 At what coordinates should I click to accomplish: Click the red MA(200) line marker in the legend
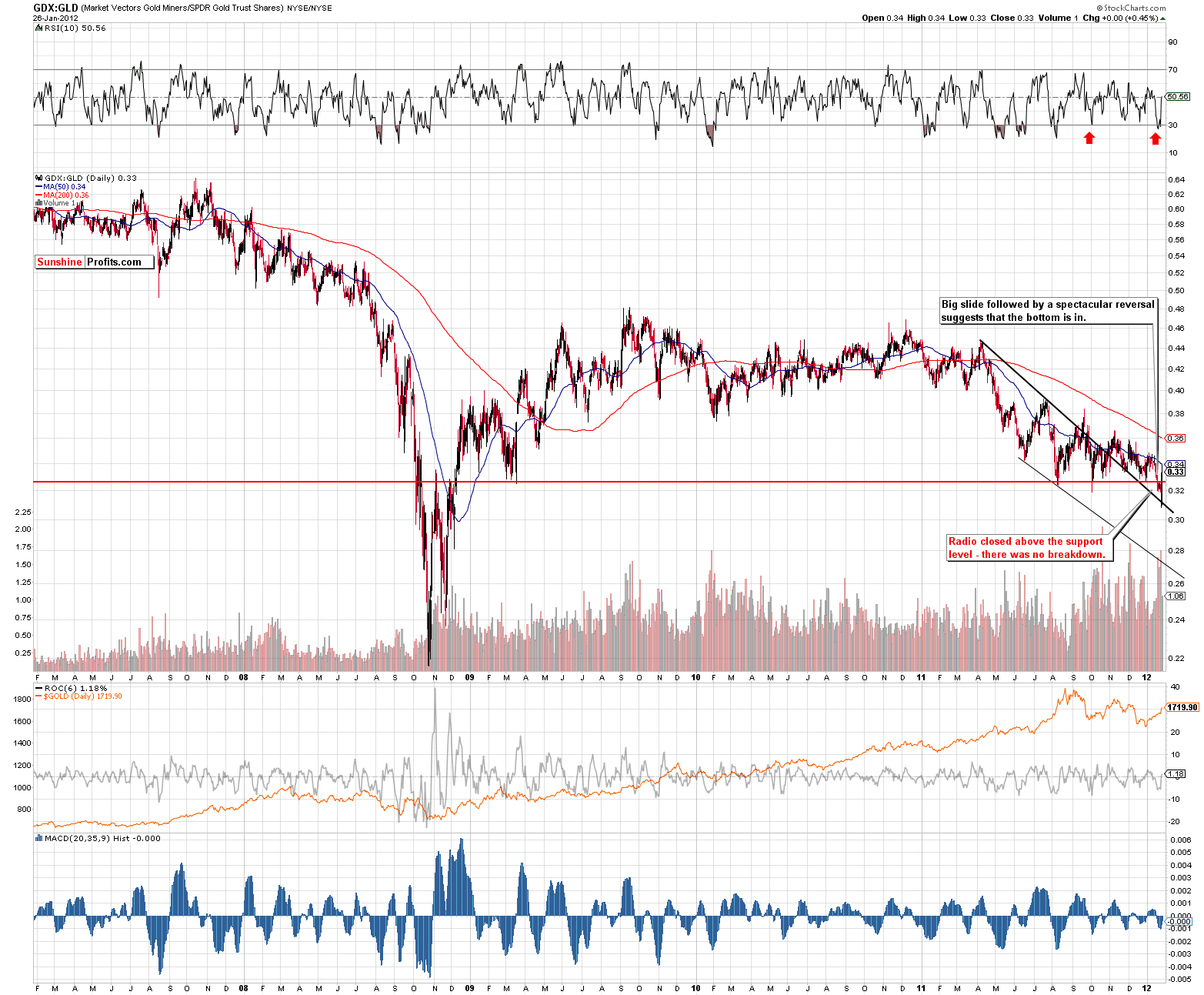click(38, 195)
